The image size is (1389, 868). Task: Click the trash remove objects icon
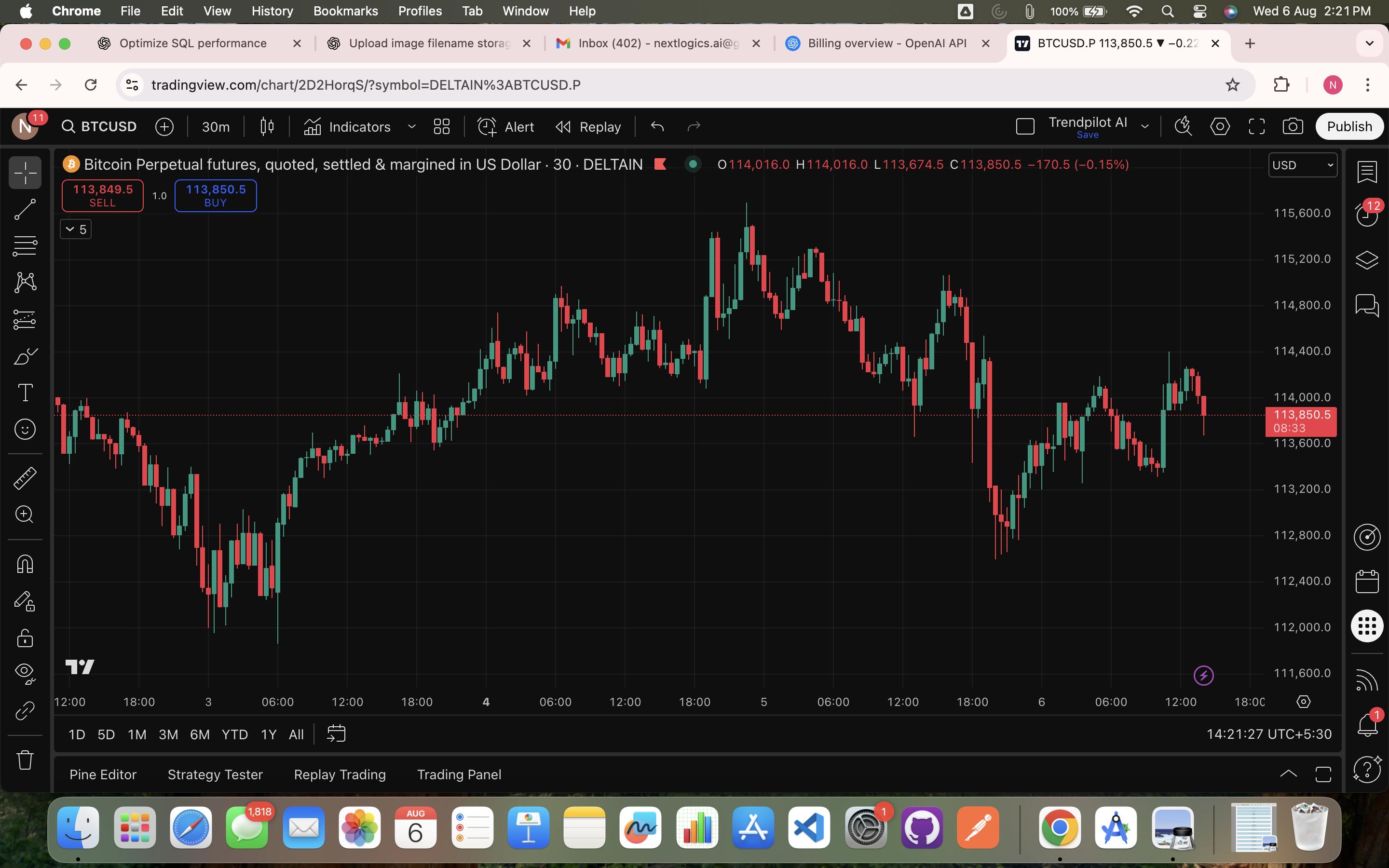coord(25,759)
